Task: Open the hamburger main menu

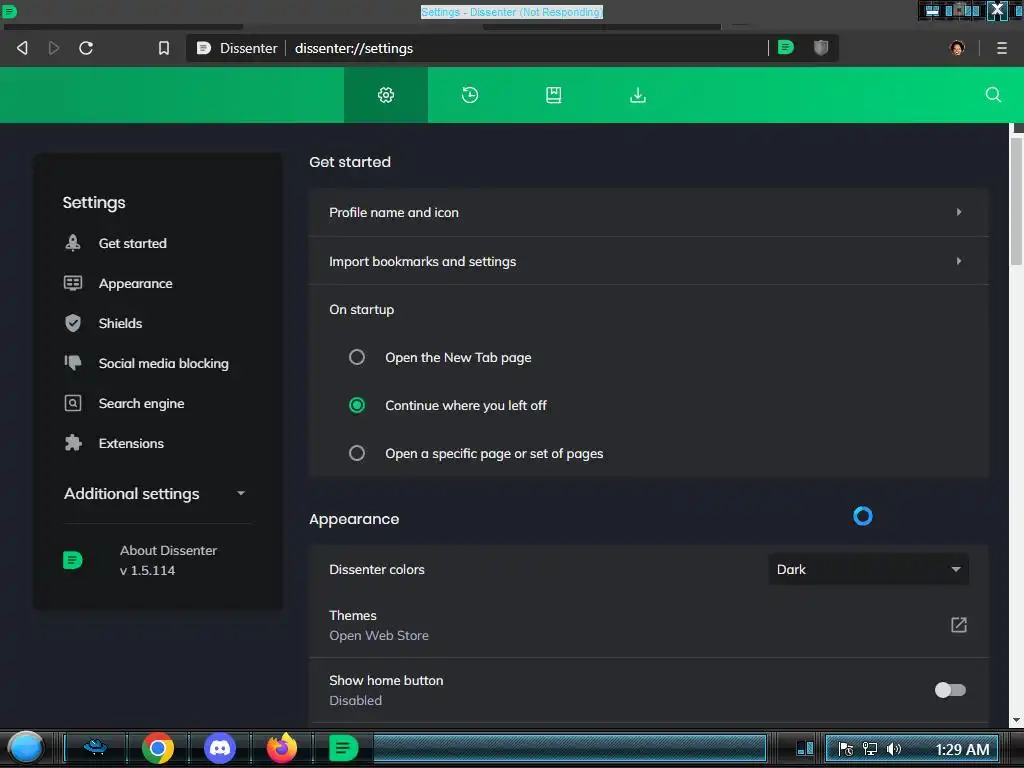Action: pyautogui.click(x=1002, y=48)
